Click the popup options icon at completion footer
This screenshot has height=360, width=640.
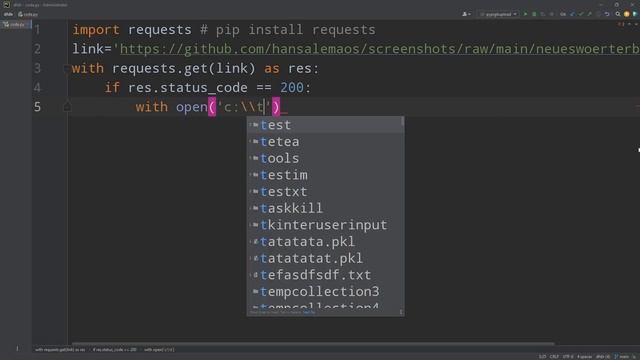pos(401,312)
